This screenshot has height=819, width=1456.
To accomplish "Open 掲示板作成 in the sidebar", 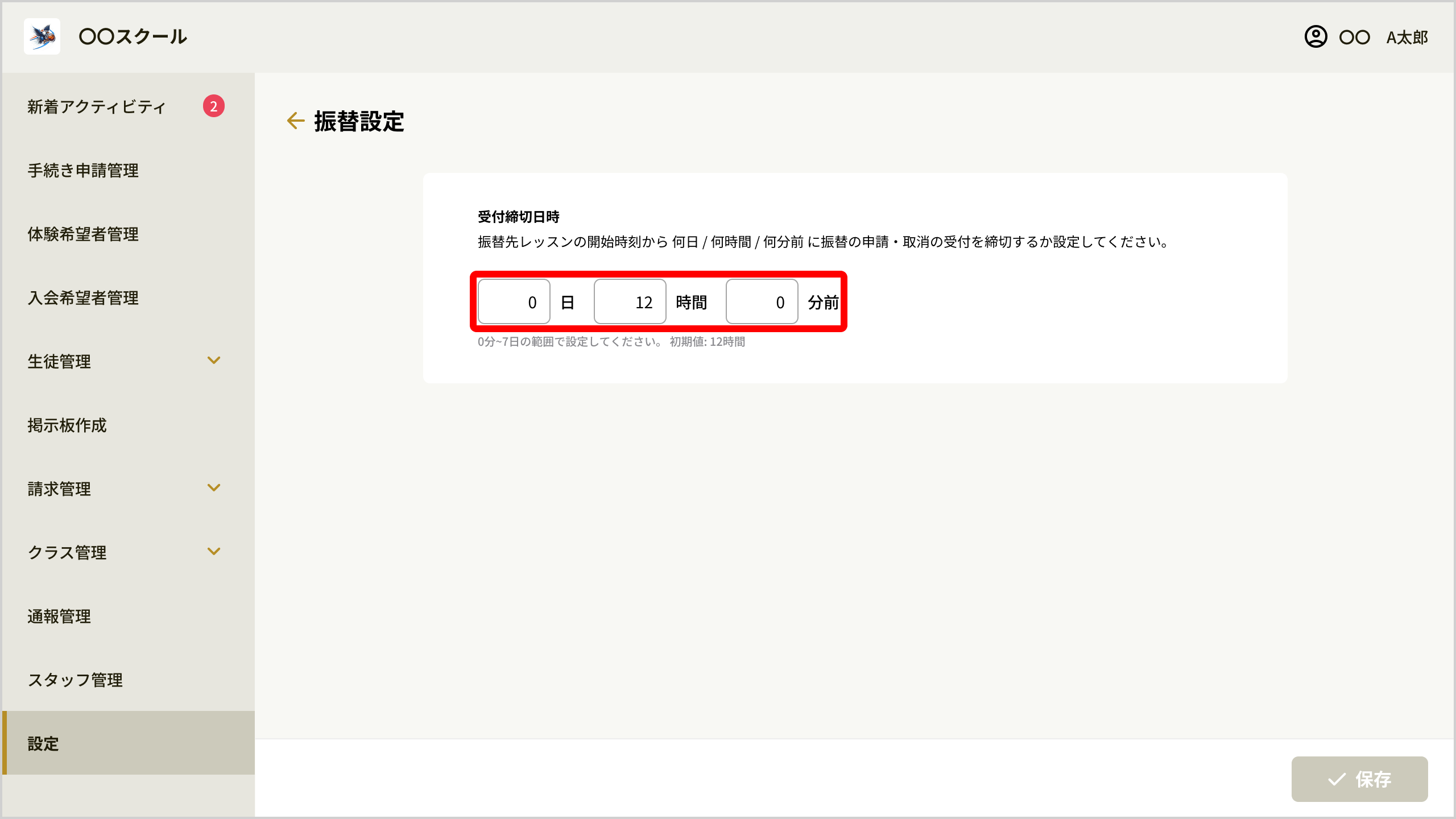I will (129, 425).
